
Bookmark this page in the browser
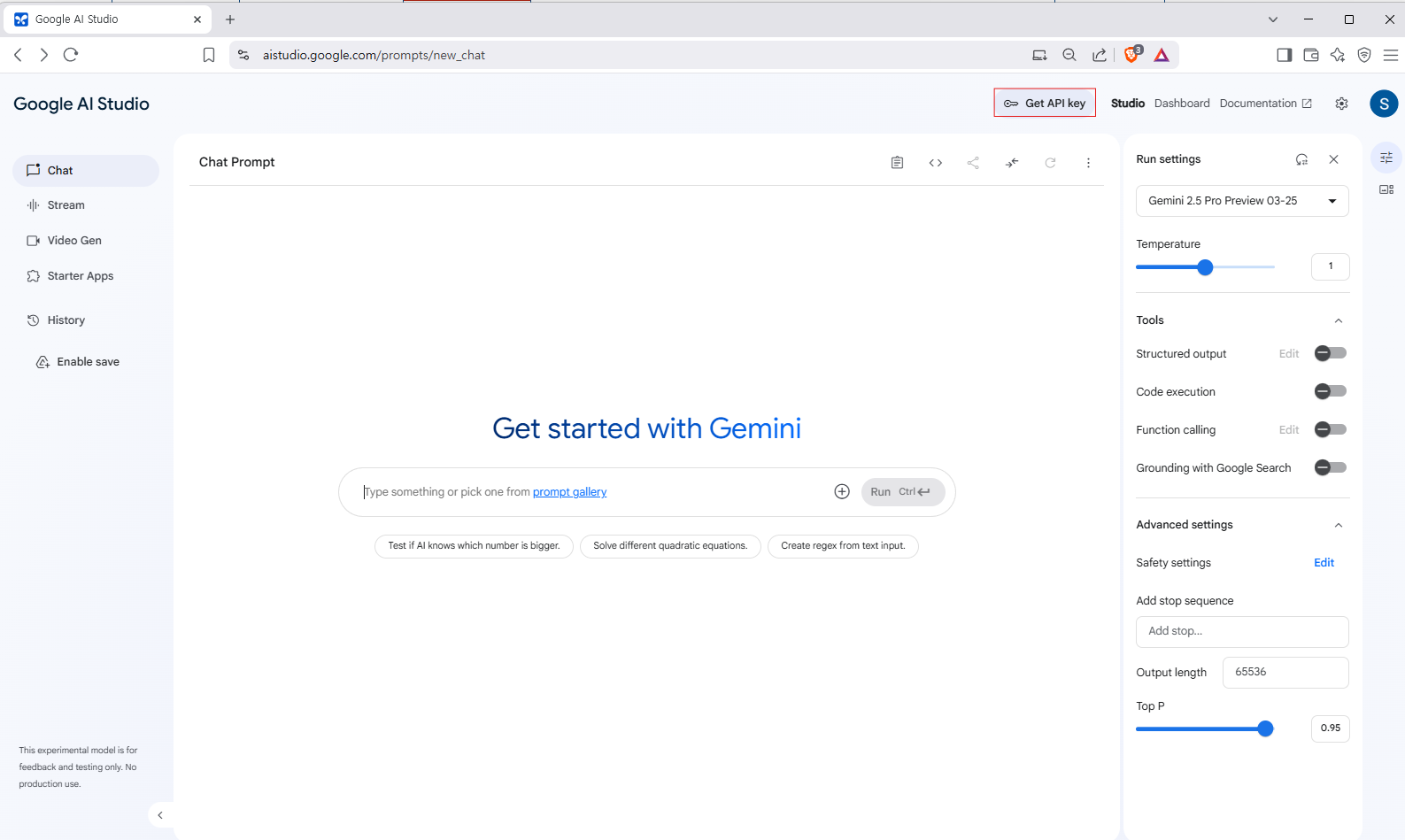pyautogui.click(x=209, y=55)
